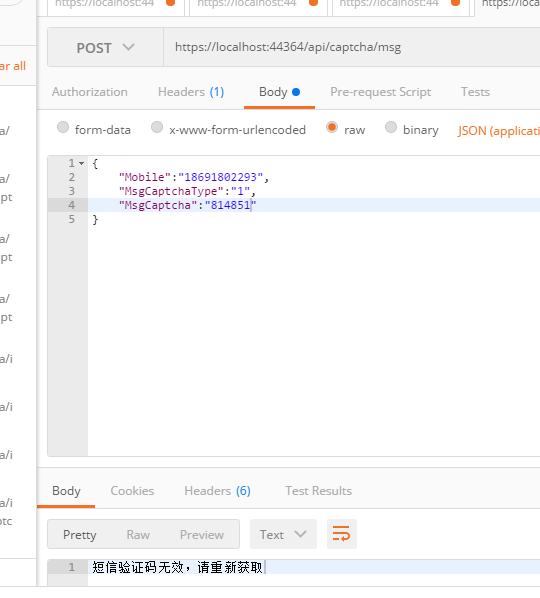Select the form-data radio button
540x598 pixels.
(x=63, y=127)
